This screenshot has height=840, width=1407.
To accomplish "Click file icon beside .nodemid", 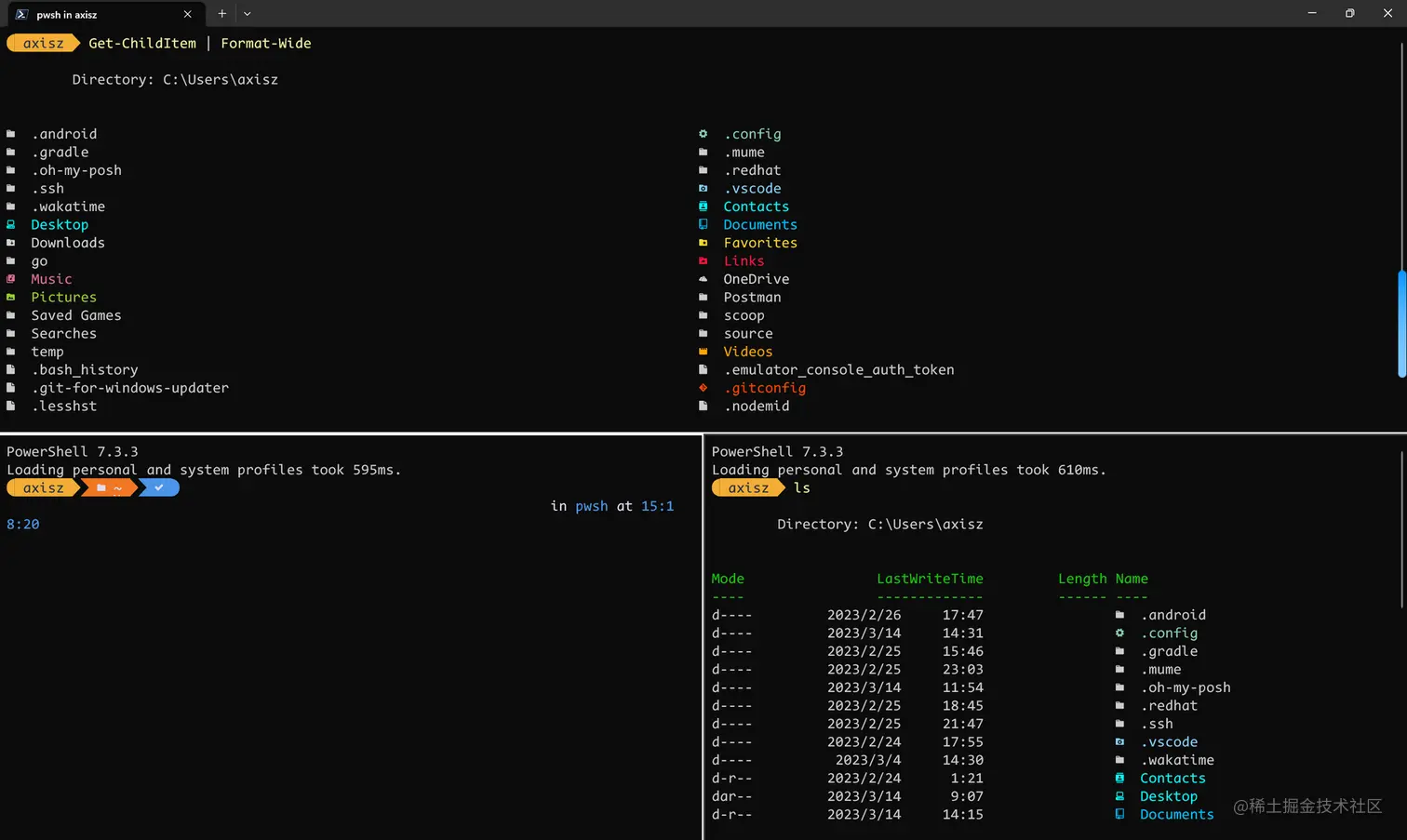I will pyautogui.click(x=703, y=406).
